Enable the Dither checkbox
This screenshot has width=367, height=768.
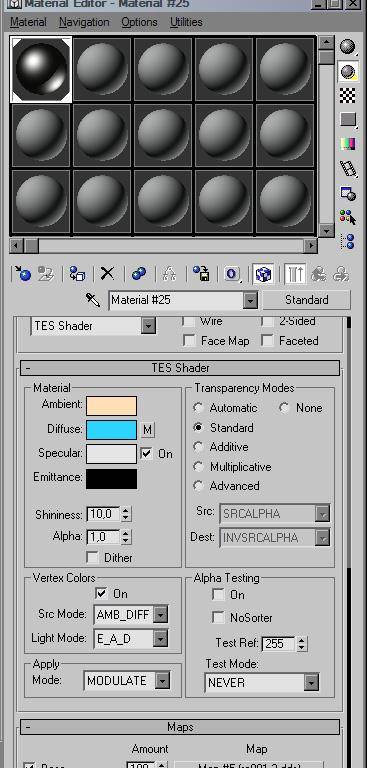pos(92,557)
